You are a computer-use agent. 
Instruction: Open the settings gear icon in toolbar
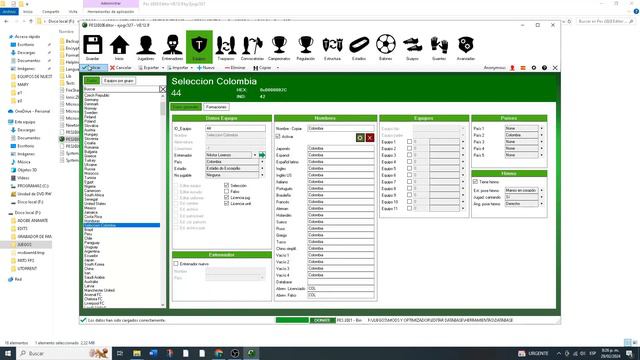click(533, 68)
